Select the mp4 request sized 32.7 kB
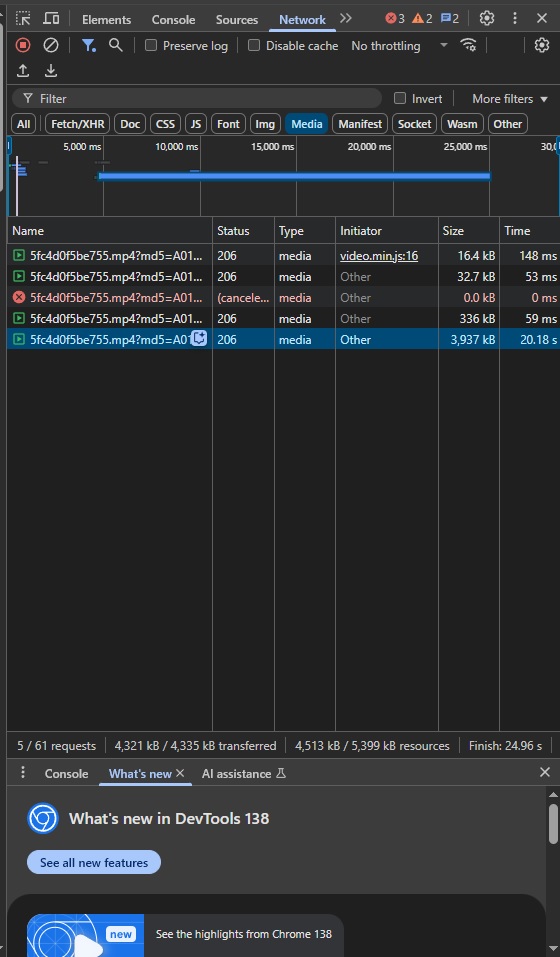The height and width of the screenshot is (957, 560). coord(283,276)
